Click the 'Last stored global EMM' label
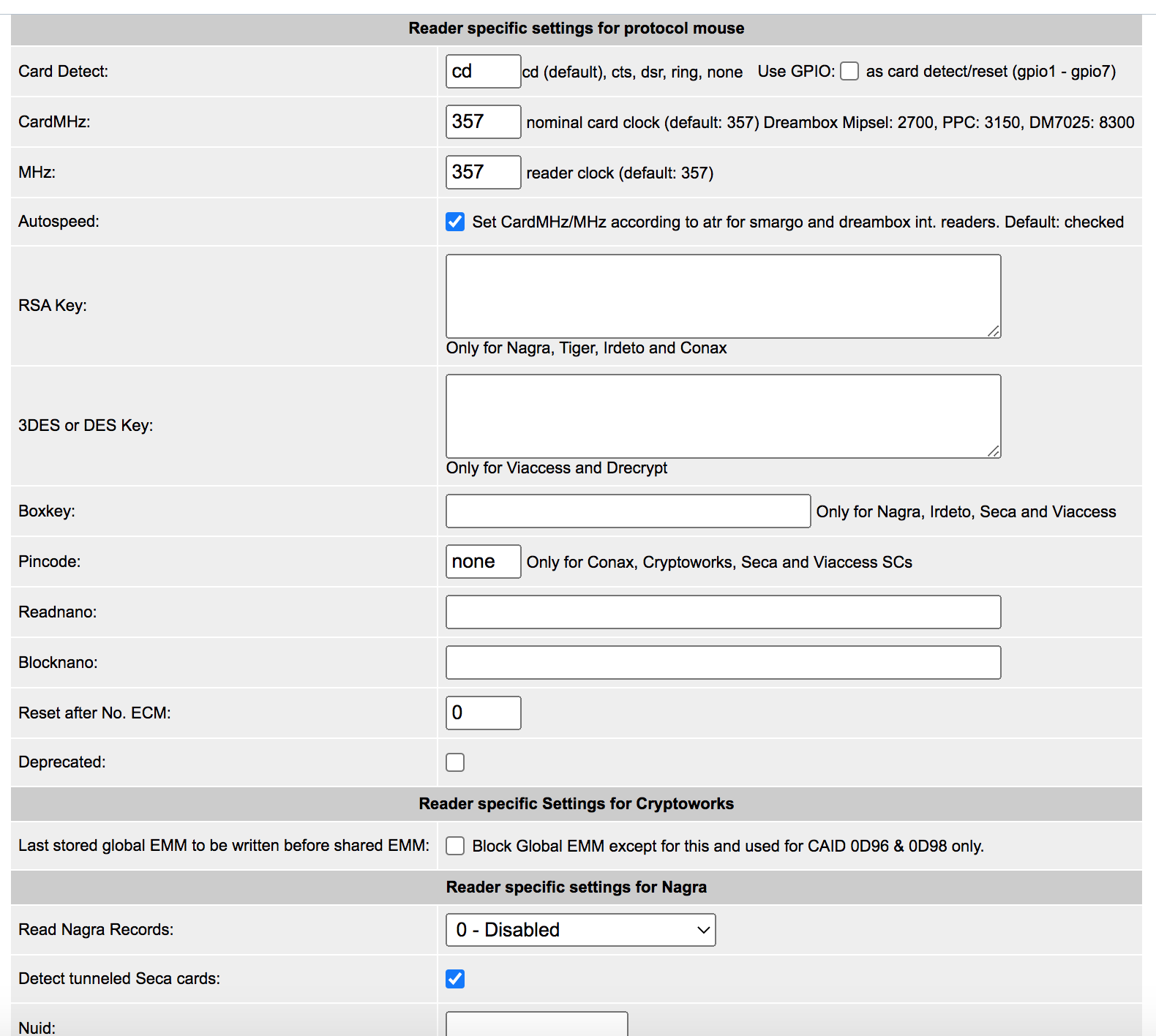This screenshot has height=1036, width=1156. [x=224, y=846]
